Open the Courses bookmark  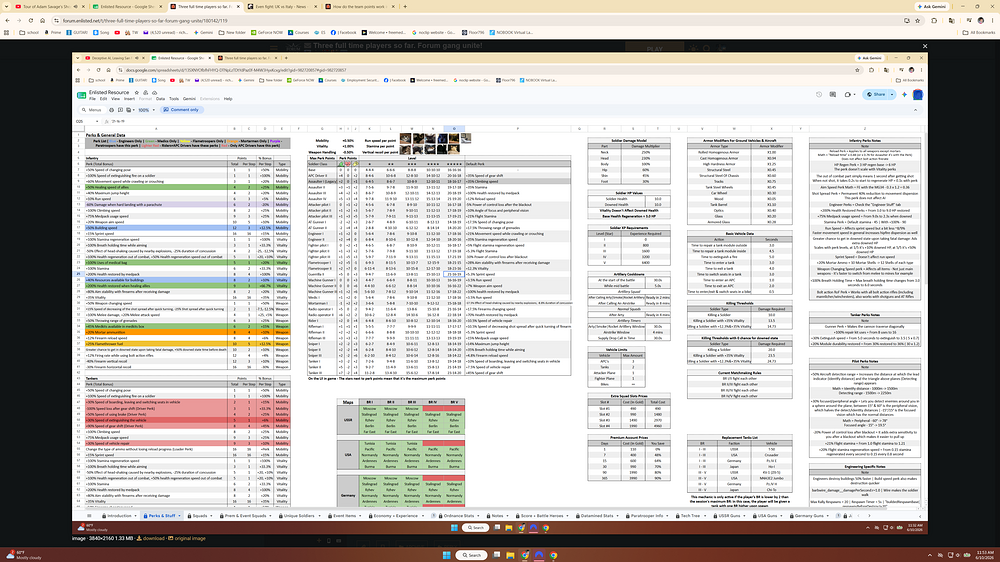[298, 32]
